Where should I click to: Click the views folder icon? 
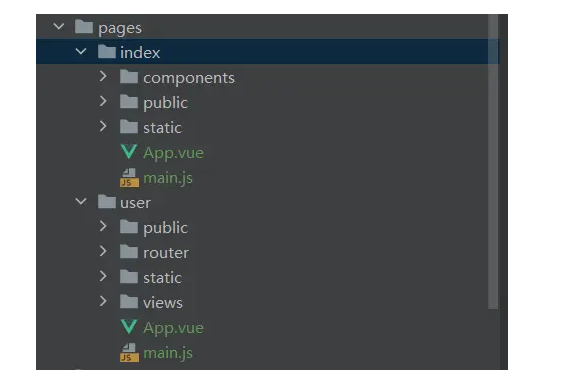pos(129,302)
